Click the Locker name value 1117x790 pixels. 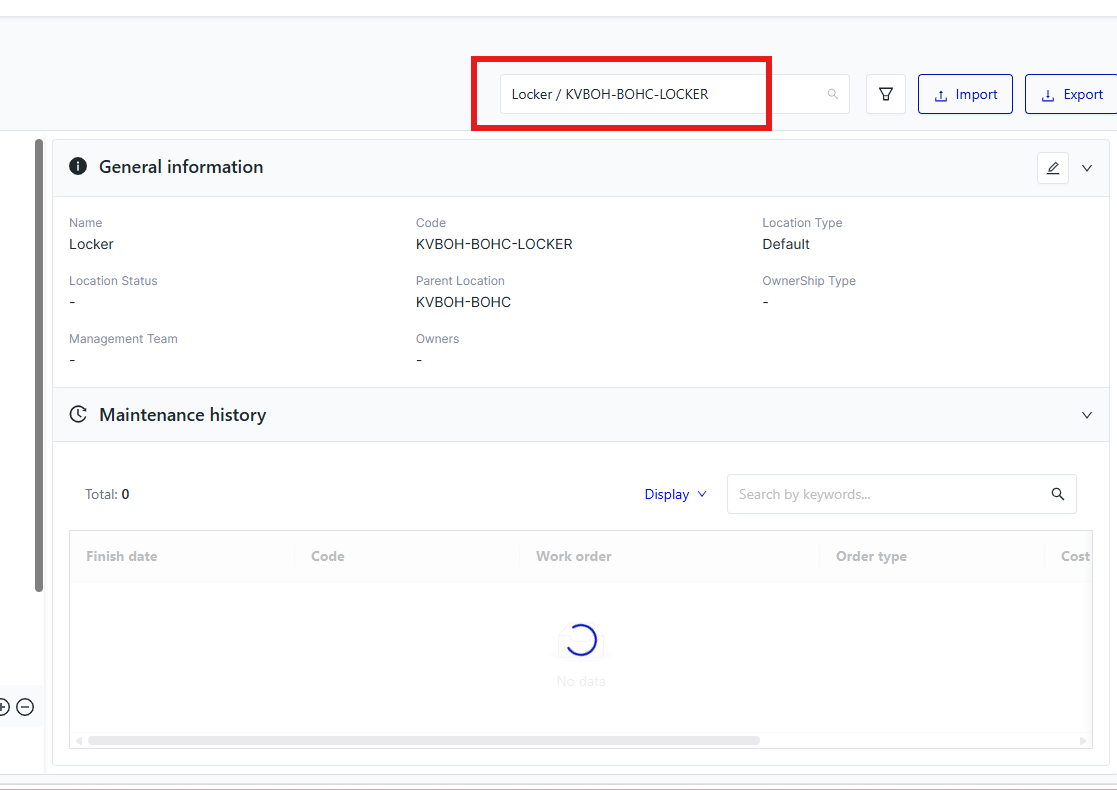tap(91, 244)
